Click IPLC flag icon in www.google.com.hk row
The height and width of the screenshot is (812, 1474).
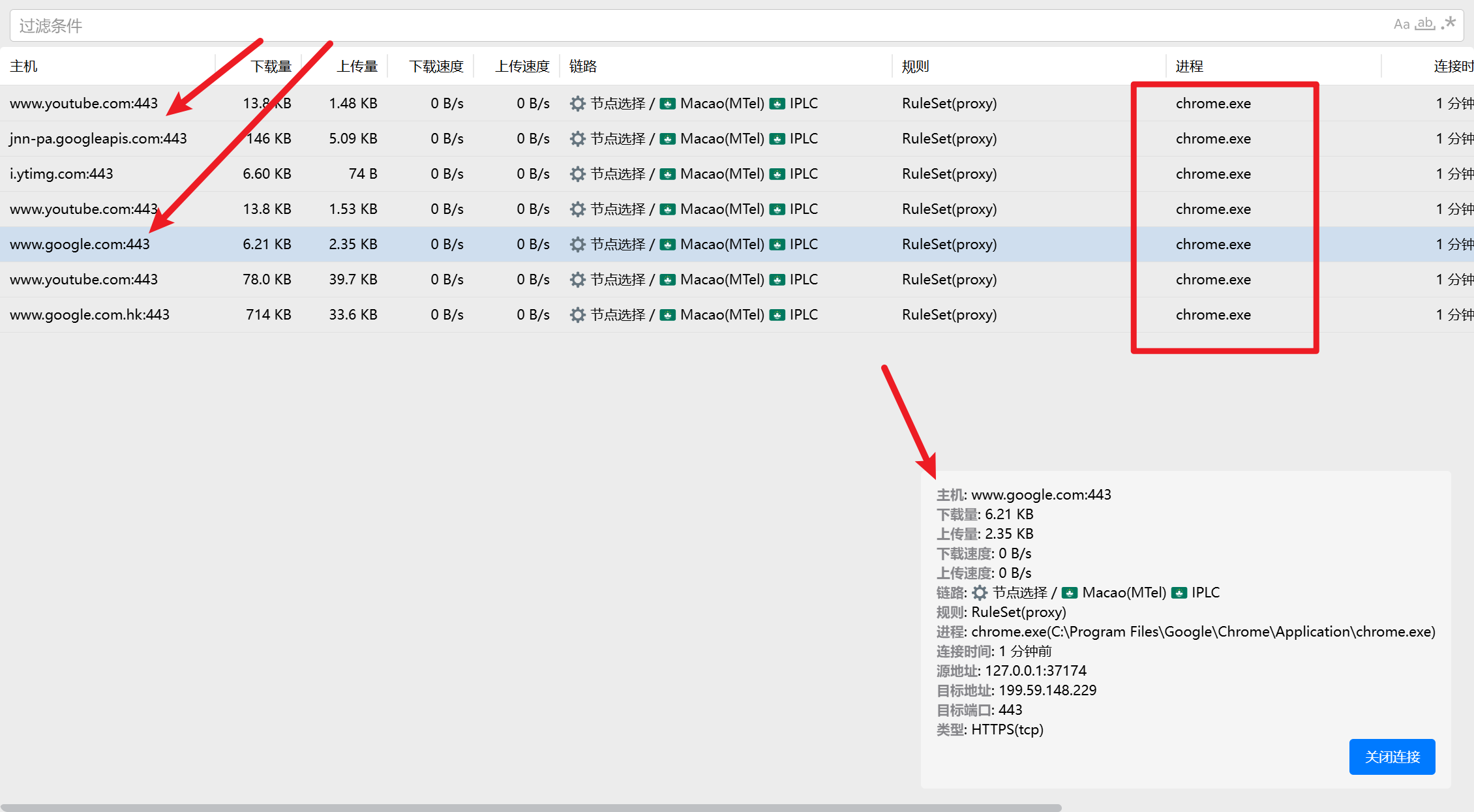coord(777,315)
